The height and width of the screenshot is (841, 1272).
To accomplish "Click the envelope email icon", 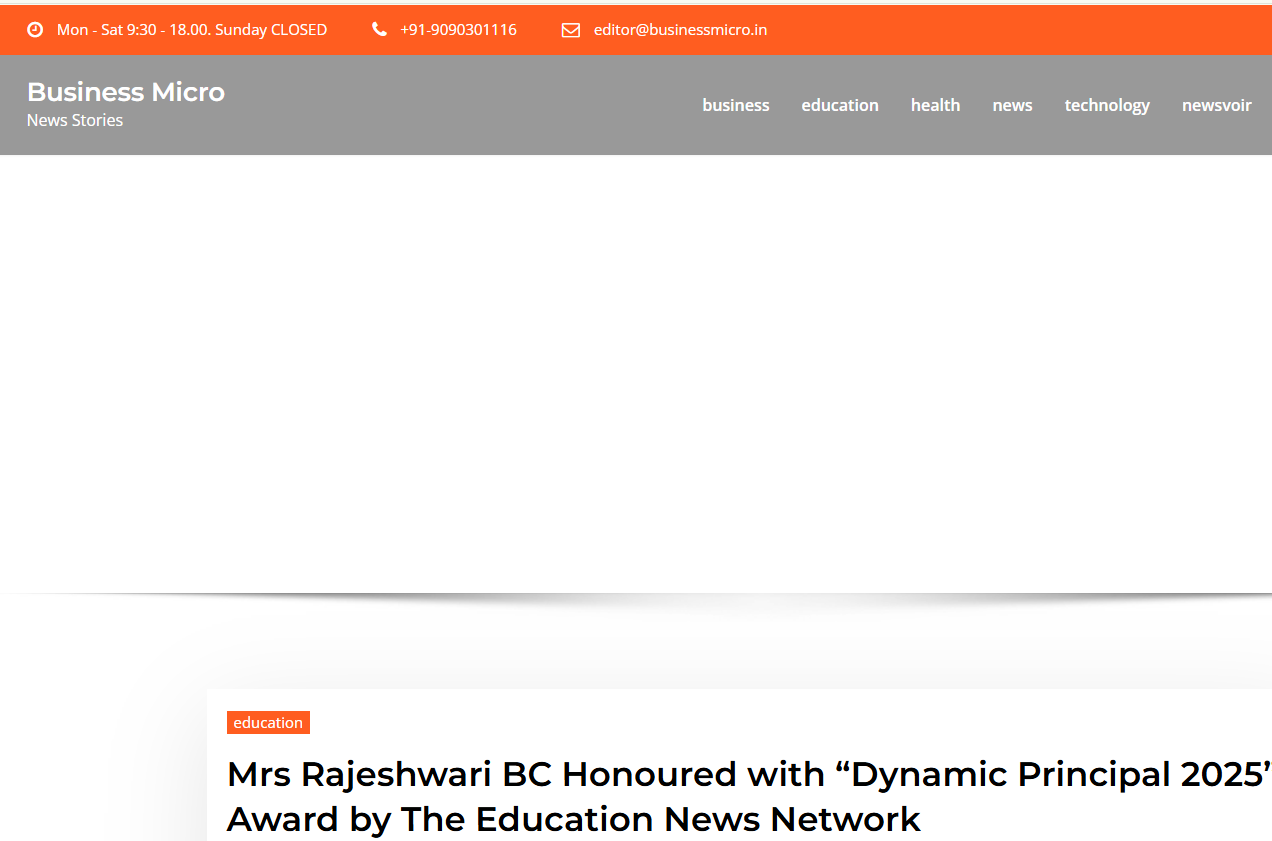I will pyautogui.click(x=571, y=30).
